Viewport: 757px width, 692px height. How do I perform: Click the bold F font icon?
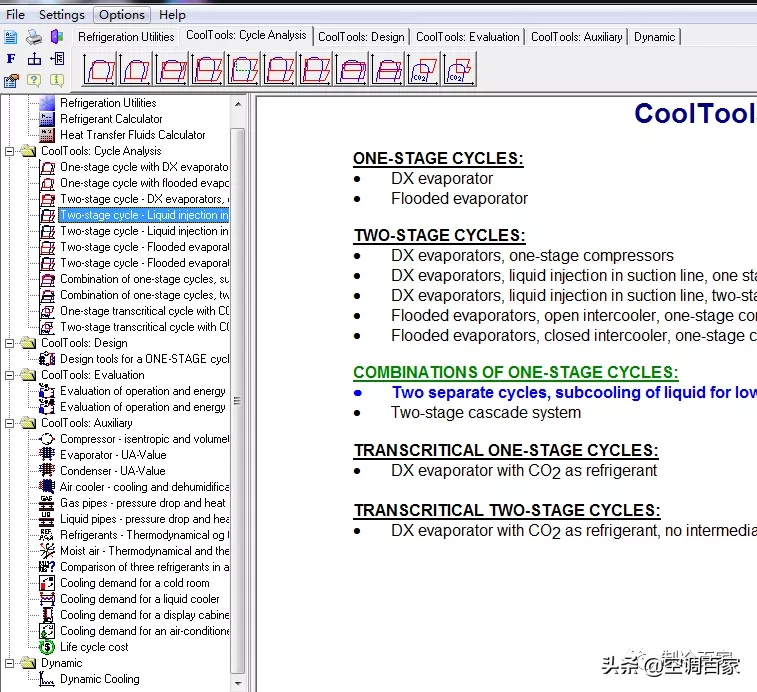coord(11,59)
